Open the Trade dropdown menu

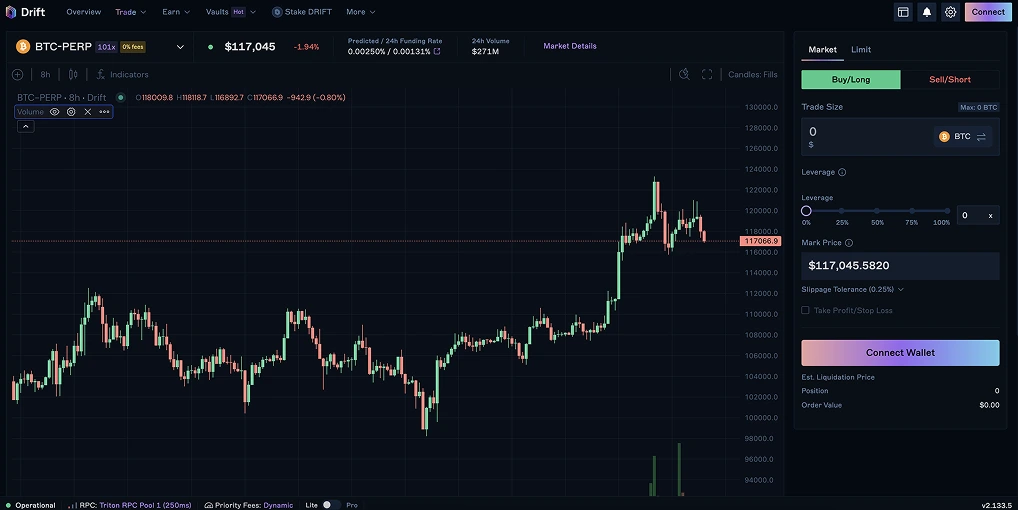(130, 12)
